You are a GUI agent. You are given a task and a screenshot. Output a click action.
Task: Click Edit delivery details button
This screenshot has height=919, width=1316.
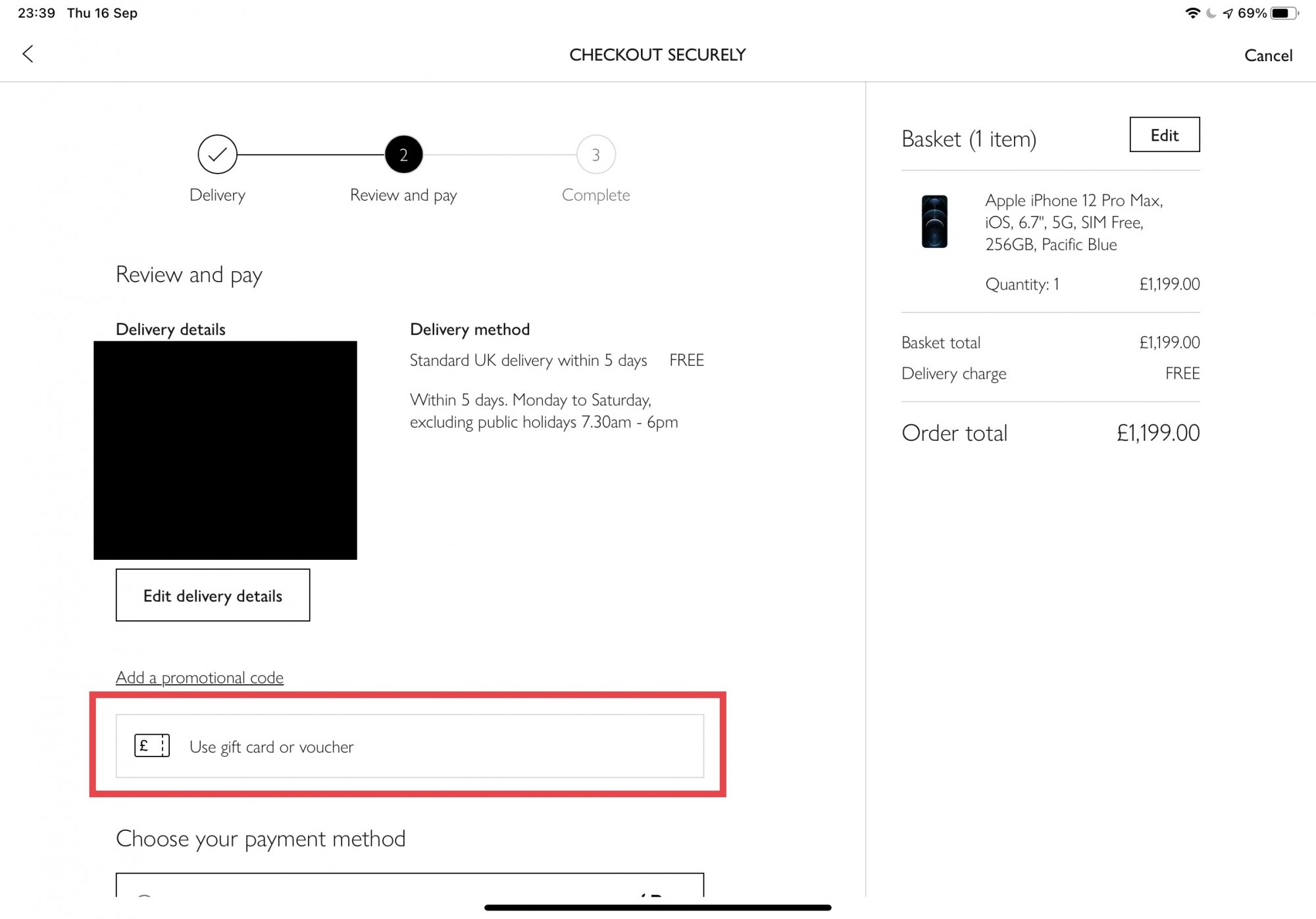(x=213, y=595)
